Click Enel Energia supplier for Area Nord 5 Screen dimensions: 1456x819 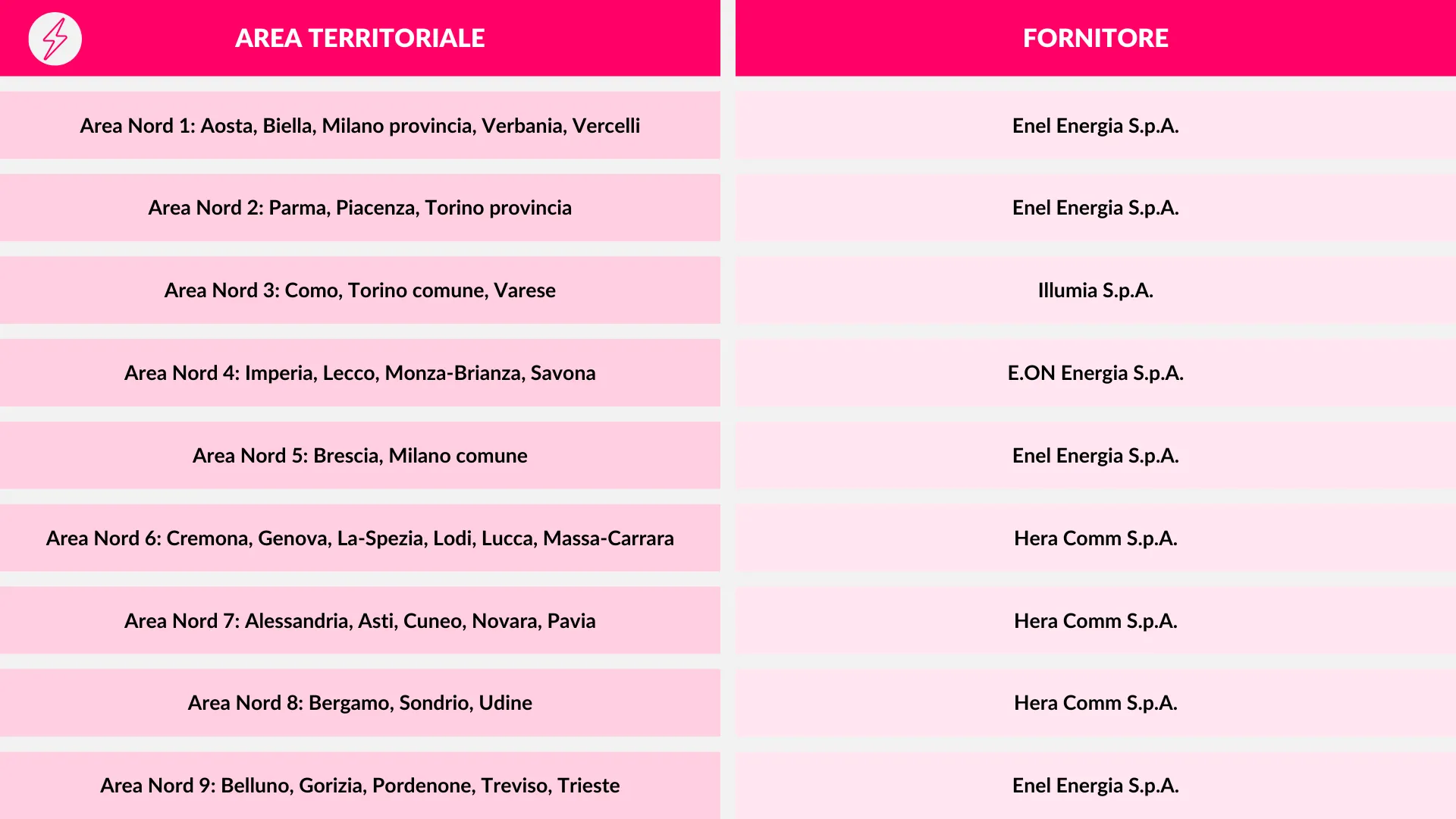1095,456
